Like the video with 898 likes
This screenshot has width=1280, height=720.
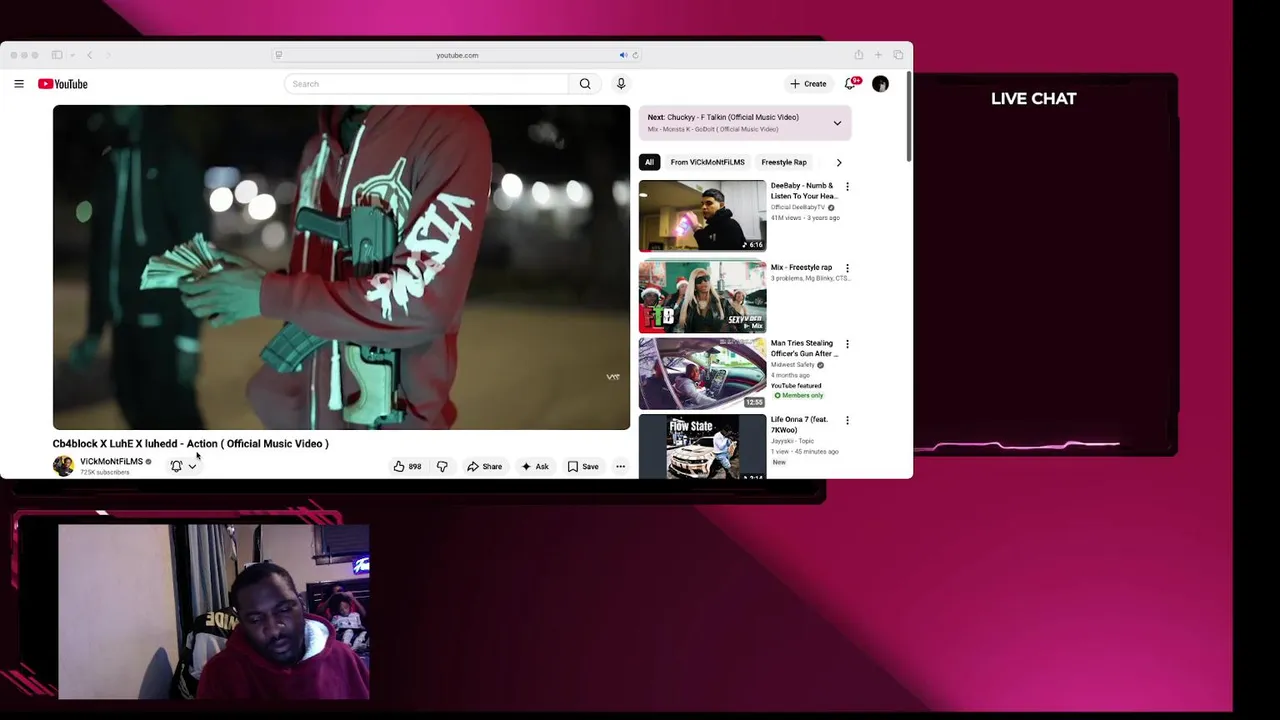pos(407,467)
